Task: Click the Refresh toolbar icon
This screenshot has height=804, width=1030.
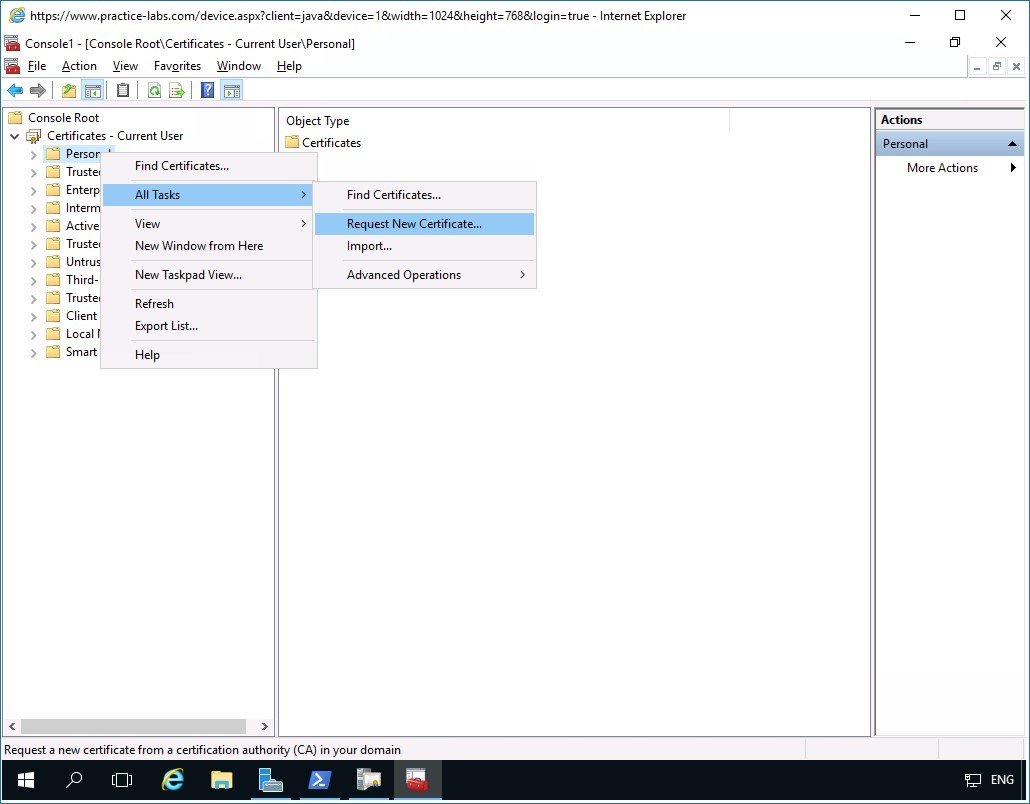Action: [154, 91]
